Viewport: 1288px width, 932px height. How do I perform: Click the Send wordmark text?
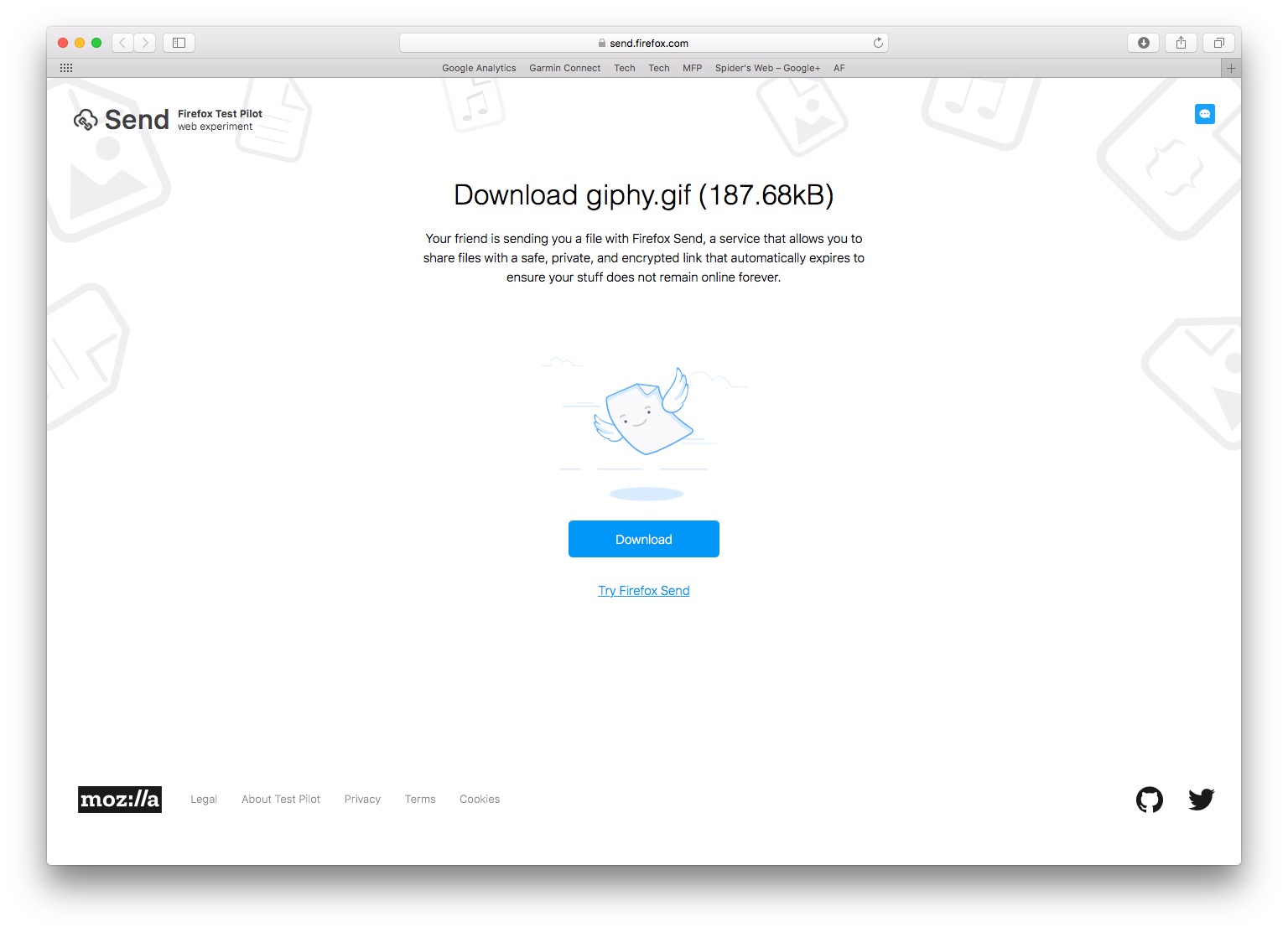137,120
